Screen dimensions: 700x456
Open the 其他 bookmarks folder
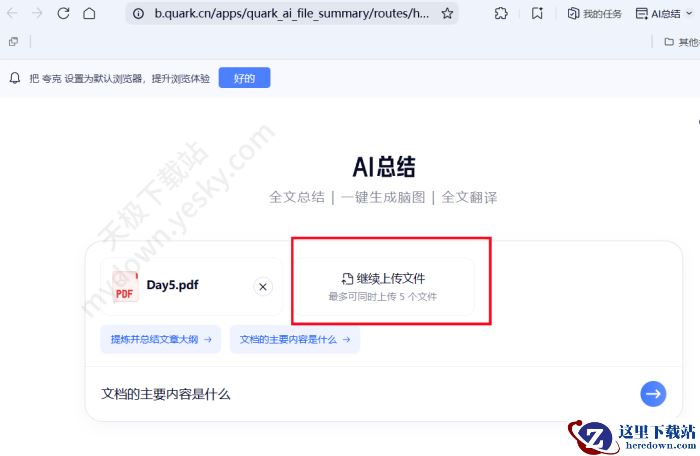click(682, 42)
